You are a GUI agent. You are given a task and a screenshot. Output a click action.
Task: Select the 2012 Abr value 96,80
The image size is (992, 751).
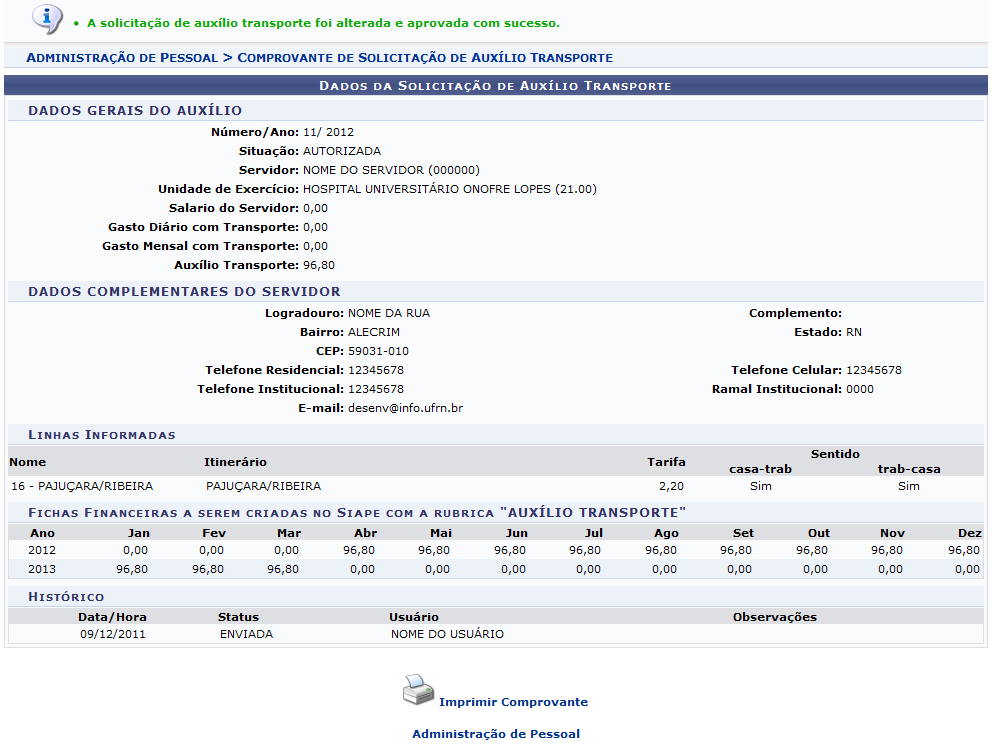[x=359, y=550]
